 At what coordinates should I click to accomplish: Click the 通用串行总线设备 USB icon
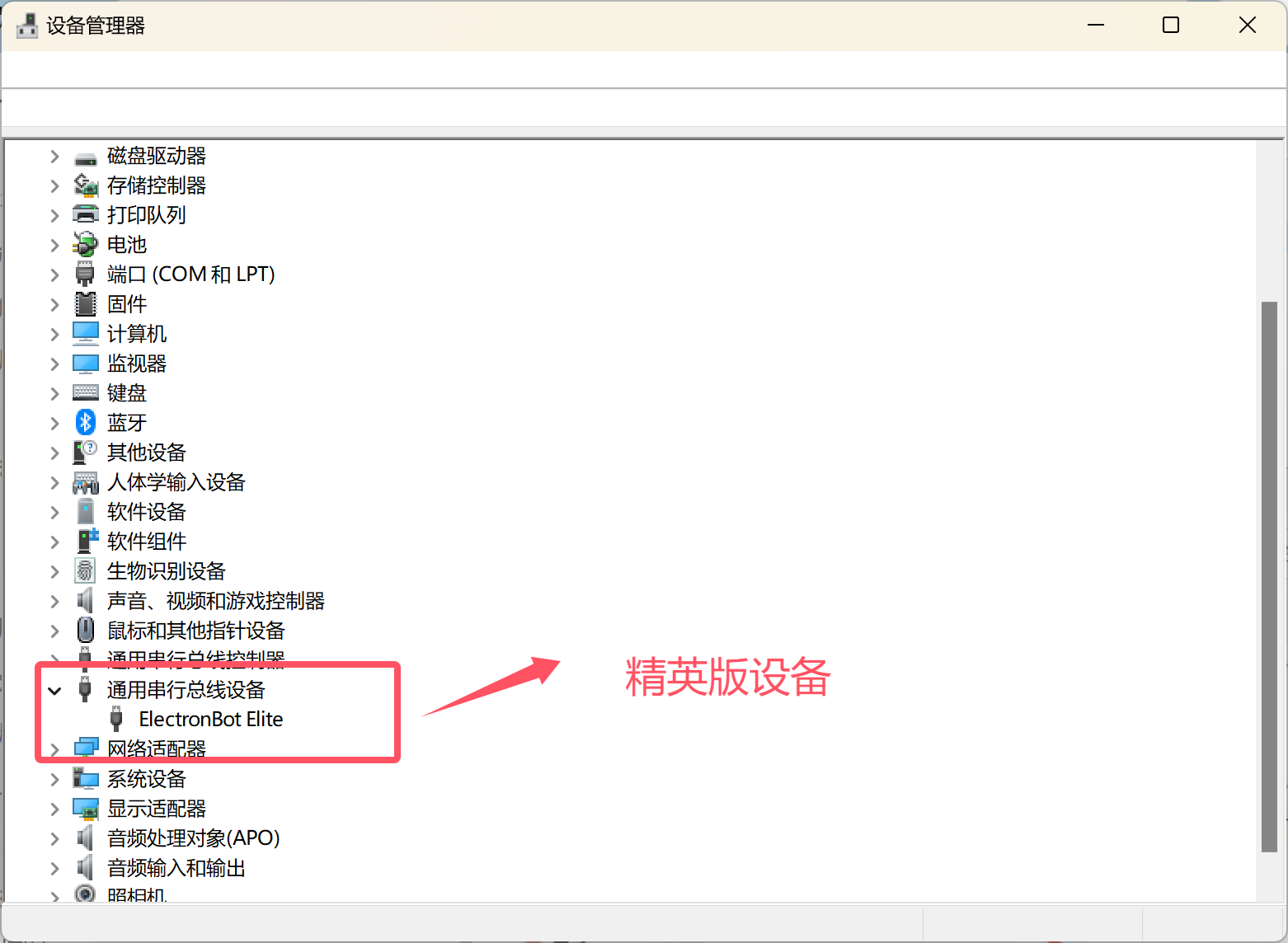86,691
